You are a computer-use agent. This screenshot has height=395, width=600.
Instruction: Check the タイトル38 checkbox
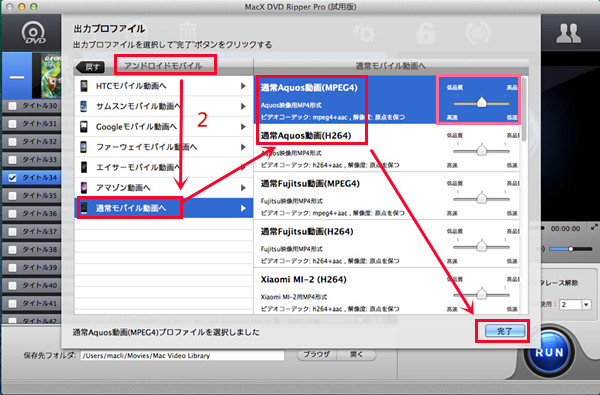(x=12, y=250)
